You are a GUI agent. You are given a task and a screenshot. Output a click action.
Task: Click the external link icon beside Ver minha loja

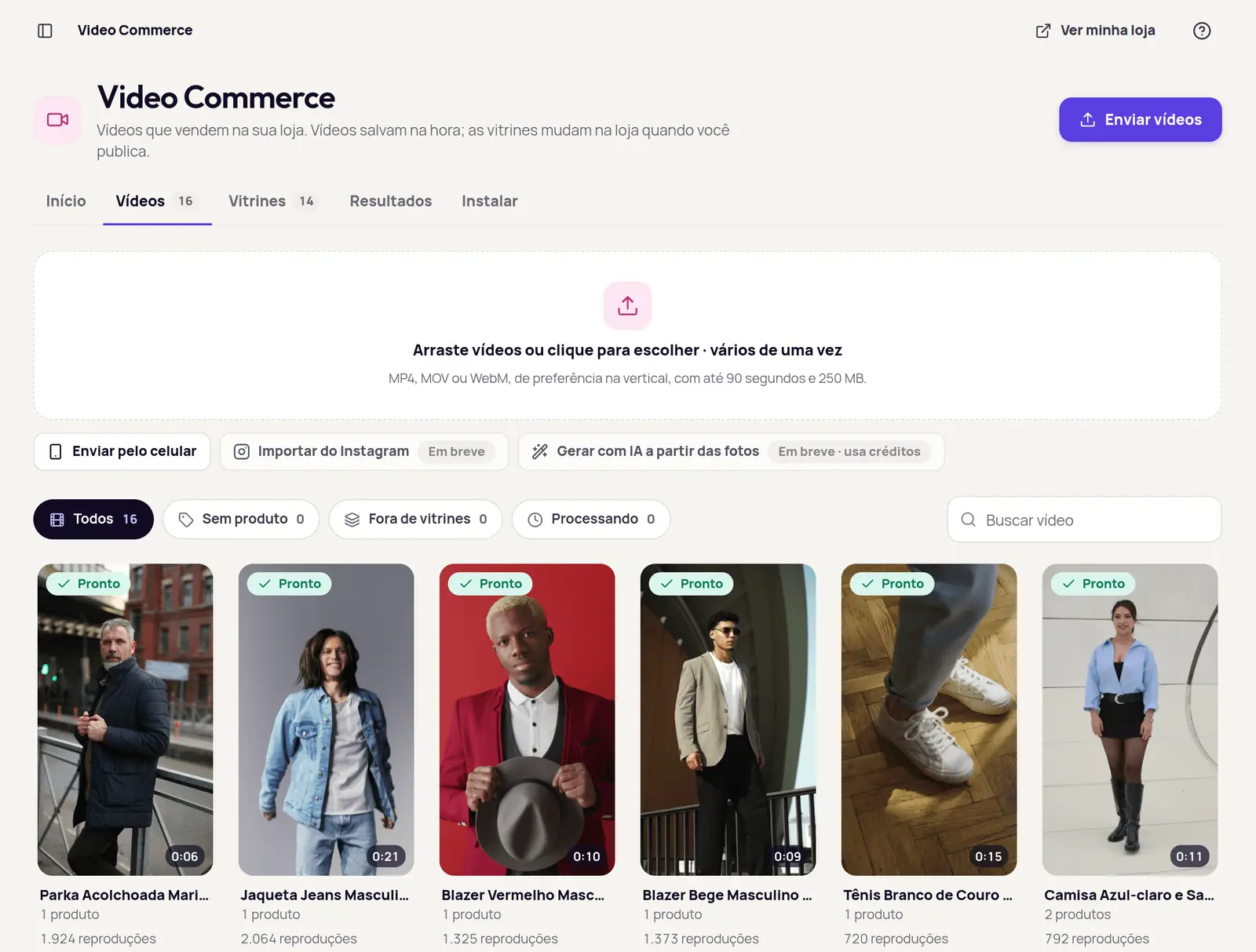click(x=1042, y=31)
